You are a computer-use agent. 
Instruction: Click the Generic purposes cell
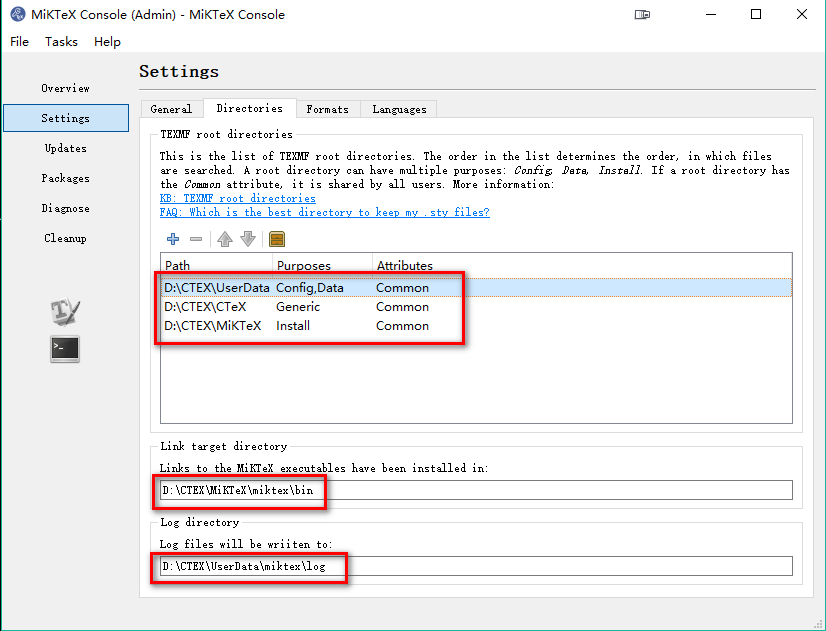[298, 307]
